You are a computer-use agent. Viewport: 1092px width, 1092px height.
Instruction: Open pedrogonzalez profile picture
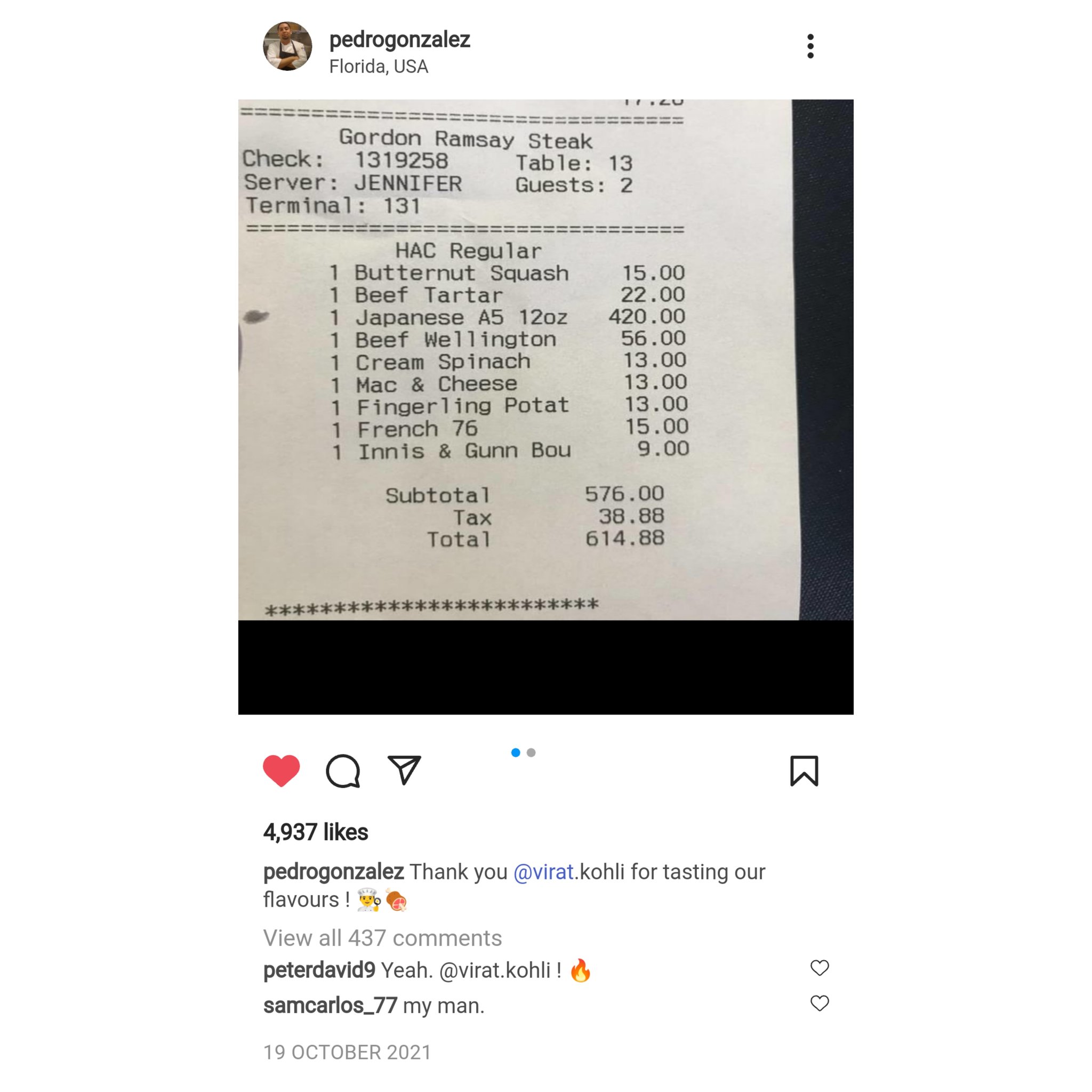point(287,46)
